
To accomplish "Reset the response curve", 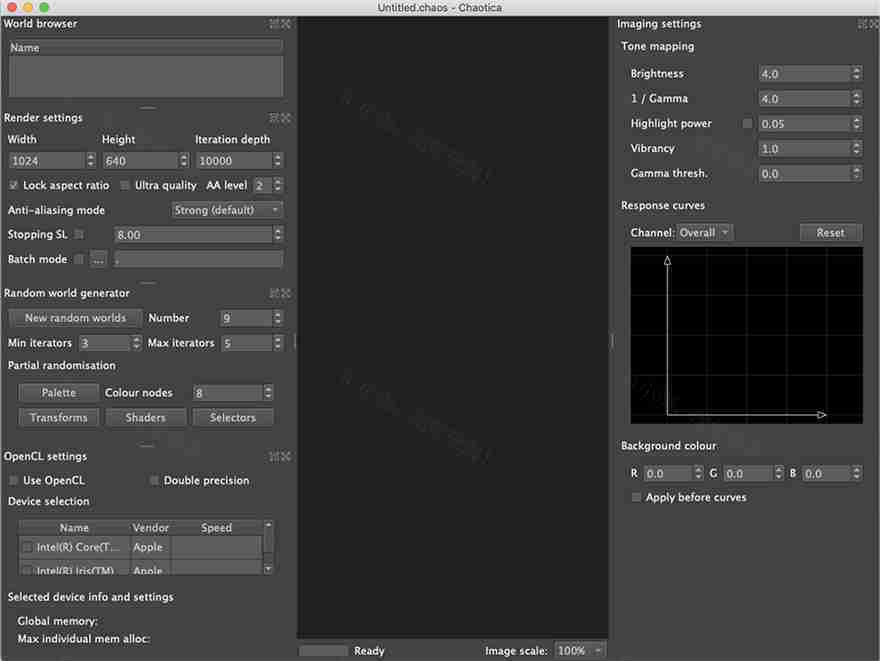I will [831, 232].
